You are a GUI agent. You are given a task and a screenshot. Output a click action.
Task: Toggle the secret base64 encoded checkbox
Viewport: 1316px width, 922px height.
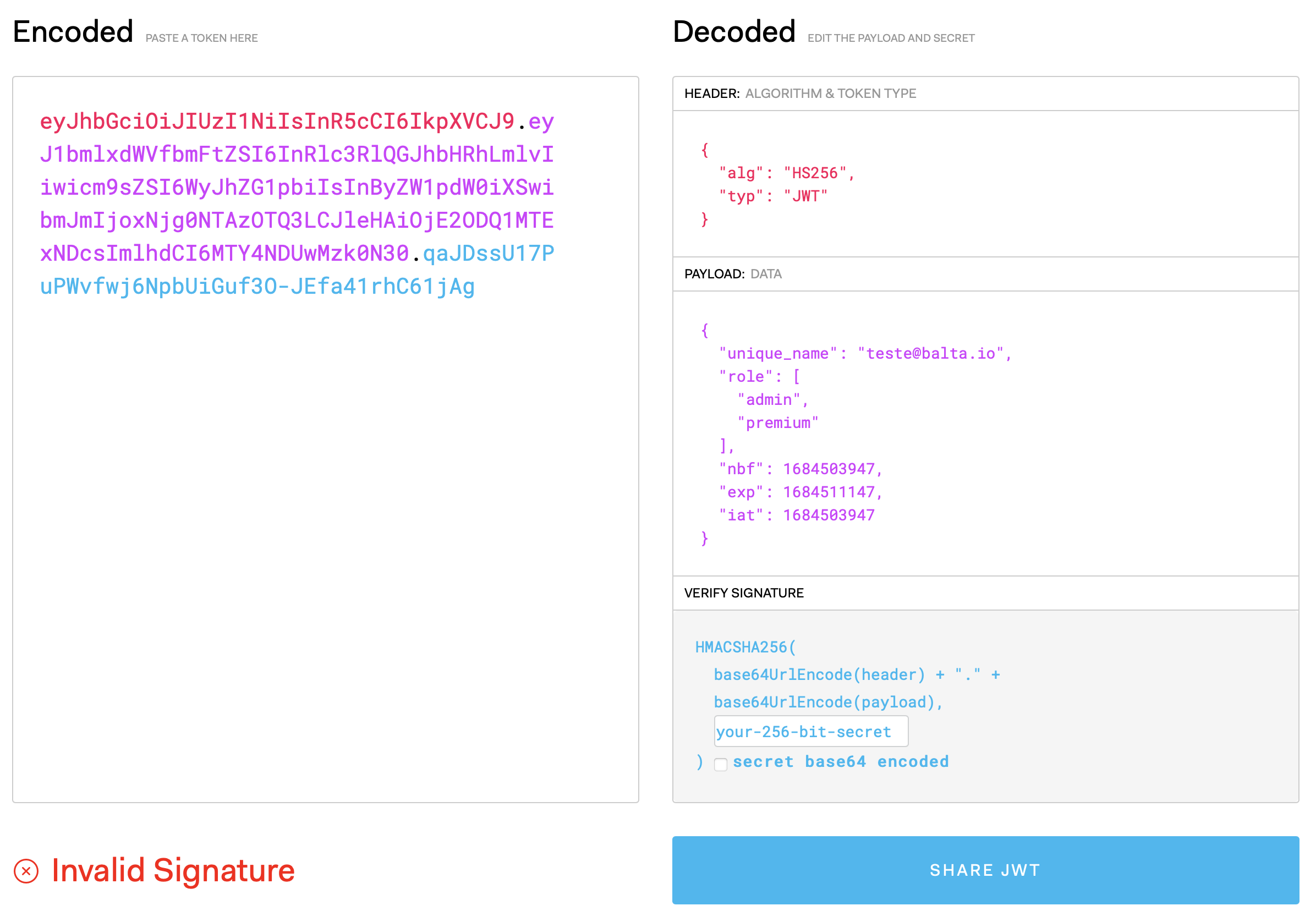(721, 764)
